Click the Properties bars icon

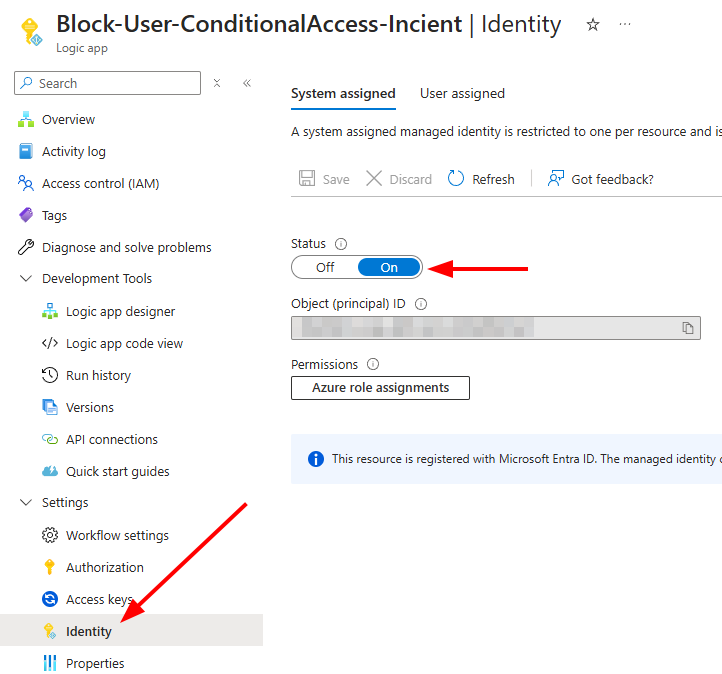50,663
